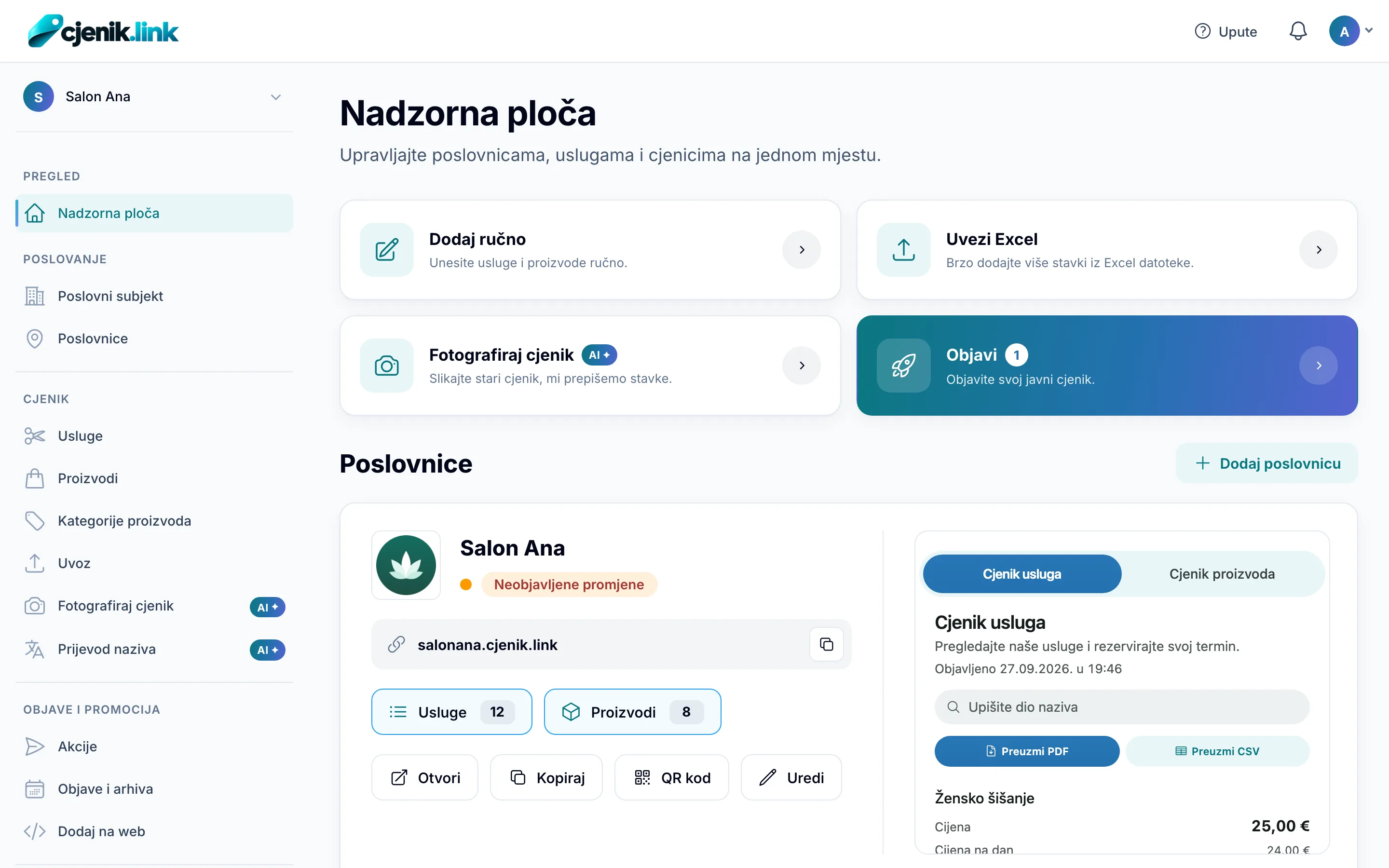This screenshot has height=868, width=1389.
Task: Click the Proizvodi 8 chip
Action: click(x=632, y=712)
